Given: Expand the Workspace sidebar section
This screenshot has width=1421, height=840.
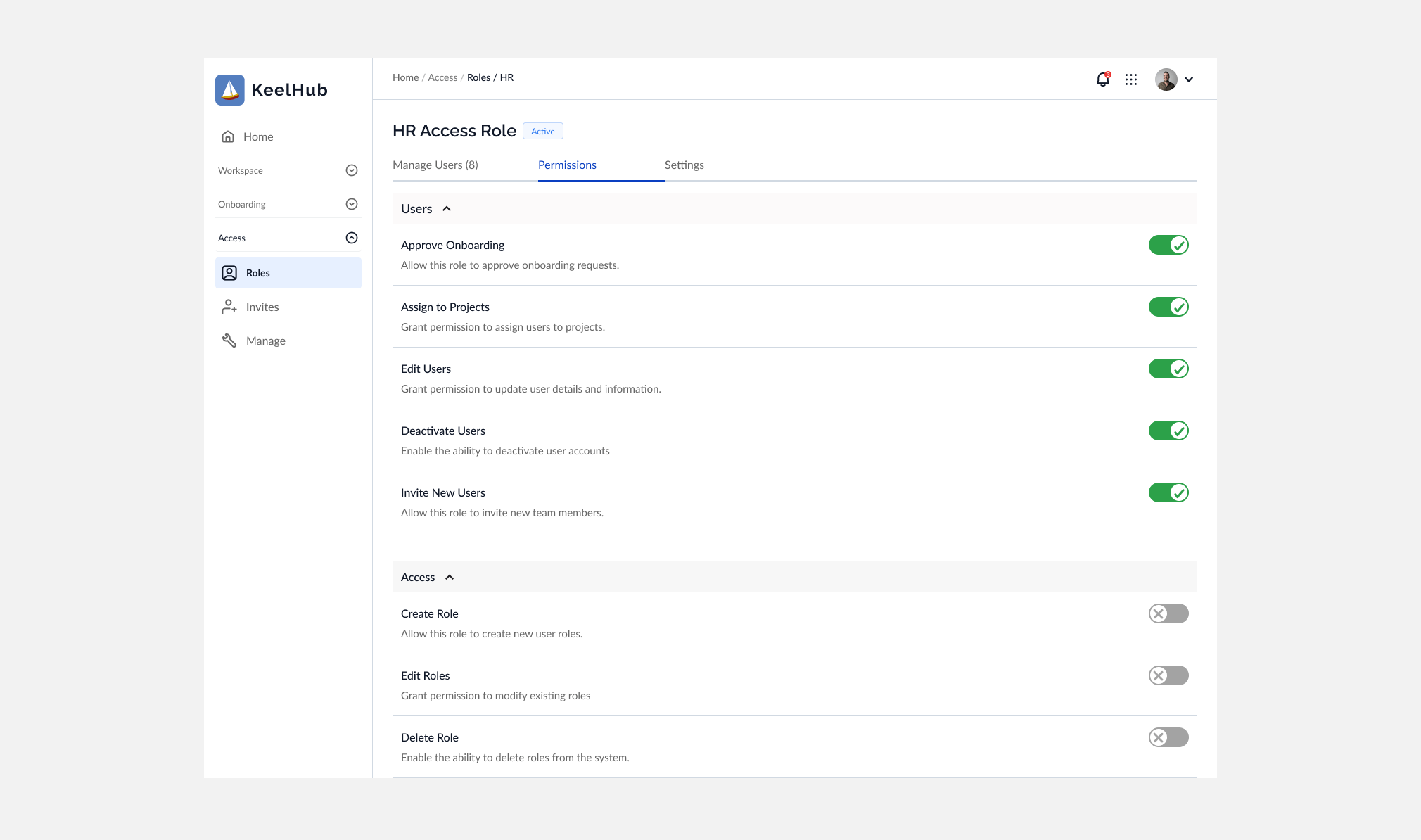Looking at the screenshot, I should (352, 170).
